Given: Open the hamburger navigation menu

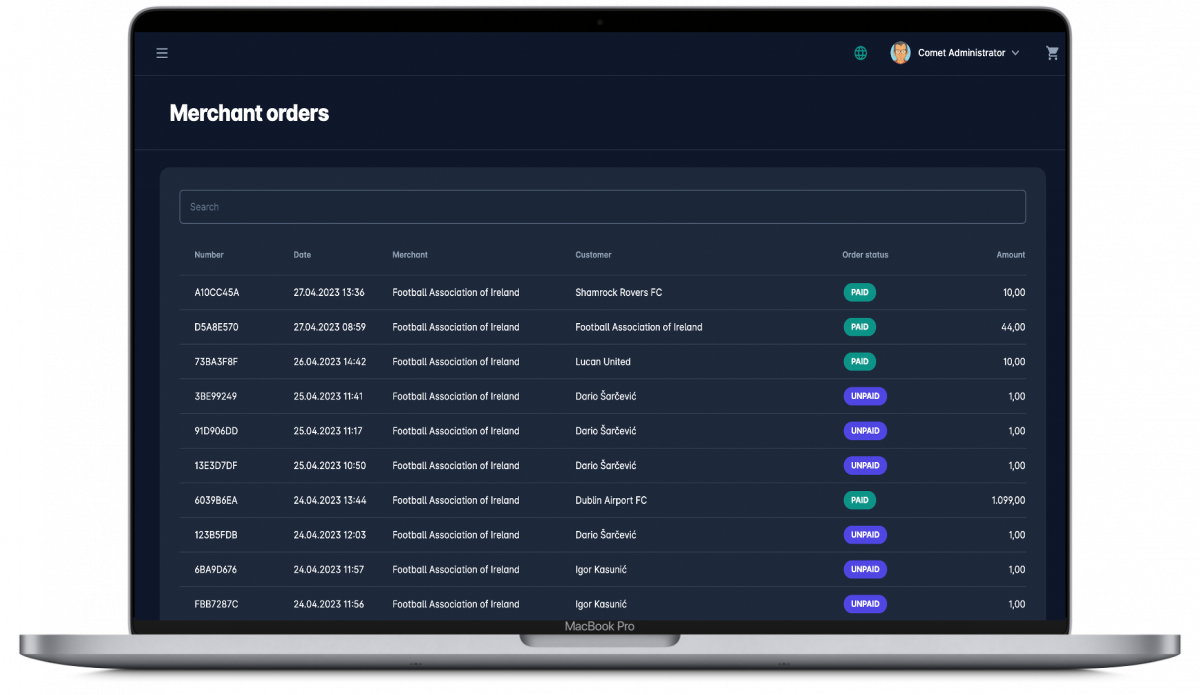Looking at the screenshot, I should click(x=162, y=53).
